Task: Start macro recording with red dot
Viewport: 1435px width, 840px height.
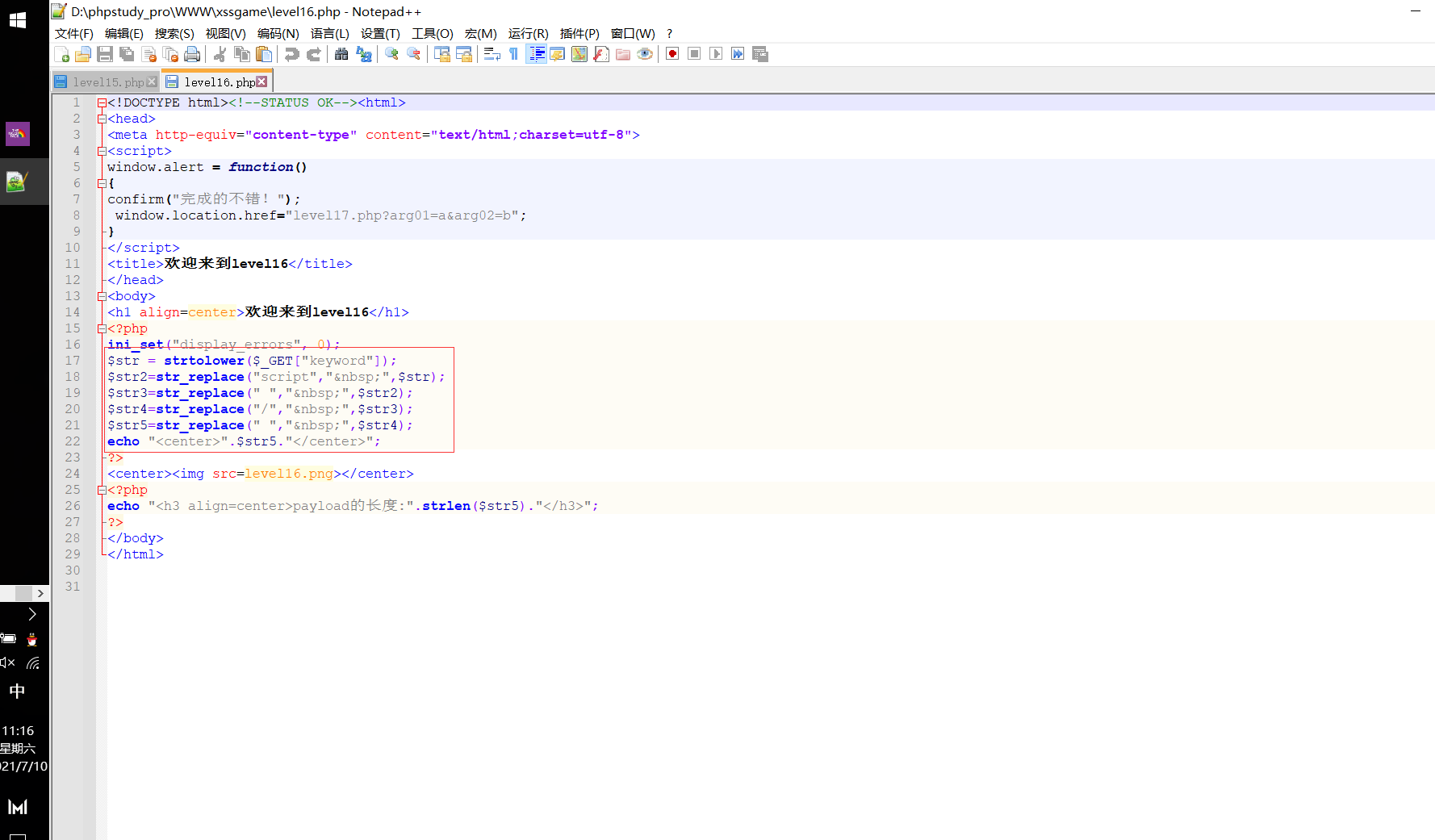Action: pyautogui.click(x=672, y=54)
